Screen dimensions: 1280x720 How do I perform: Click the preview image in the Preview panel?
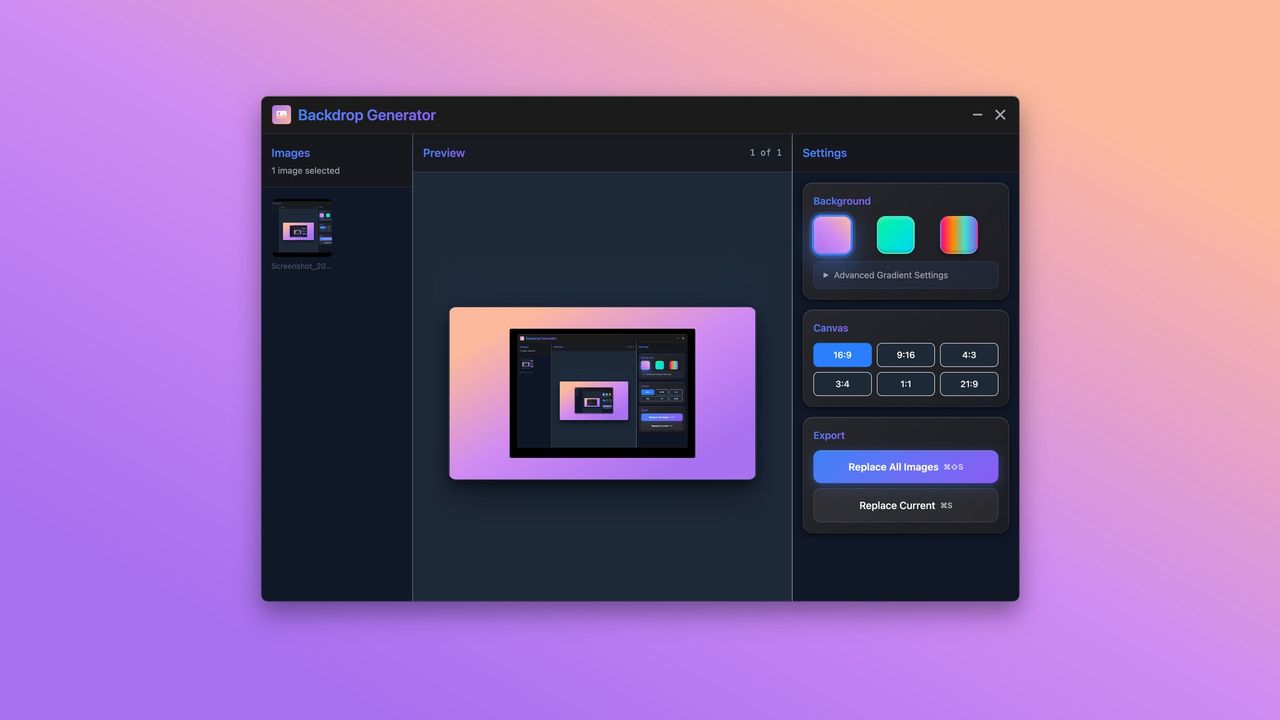tap(602, 393)
